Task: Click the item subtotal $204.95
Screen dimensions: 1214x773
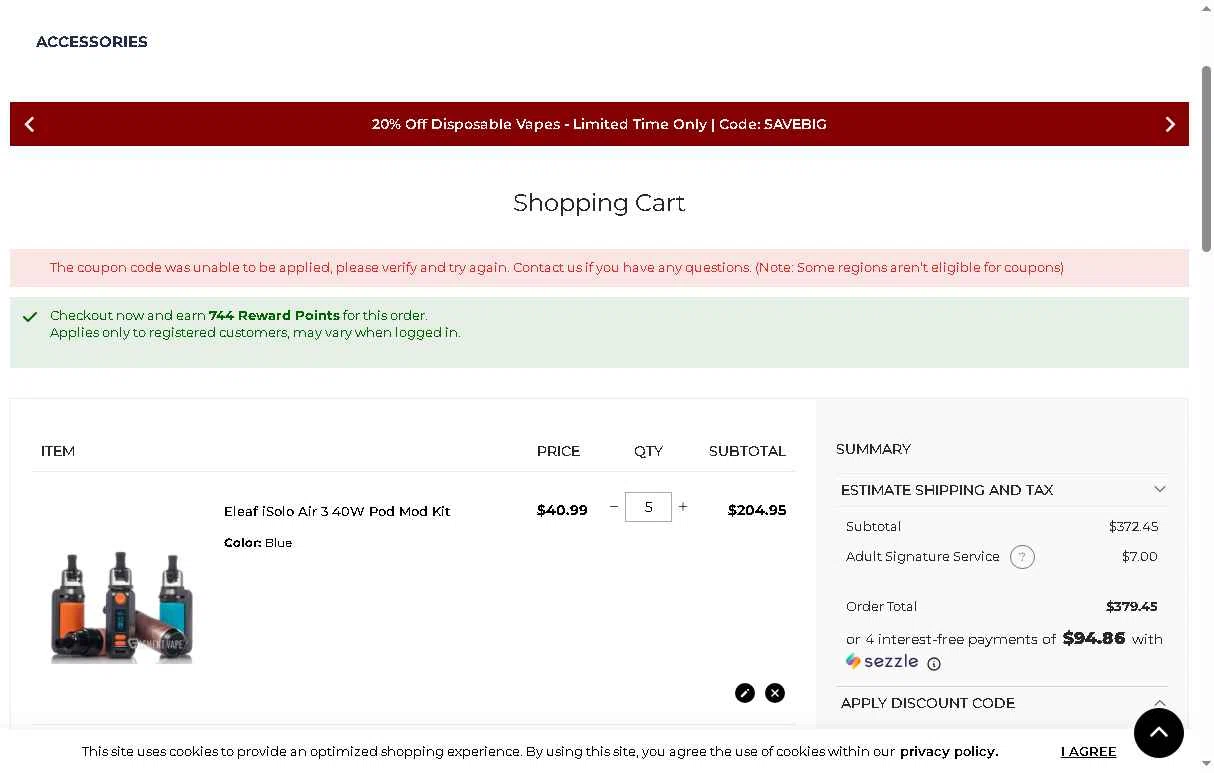Action: (757, 510)
